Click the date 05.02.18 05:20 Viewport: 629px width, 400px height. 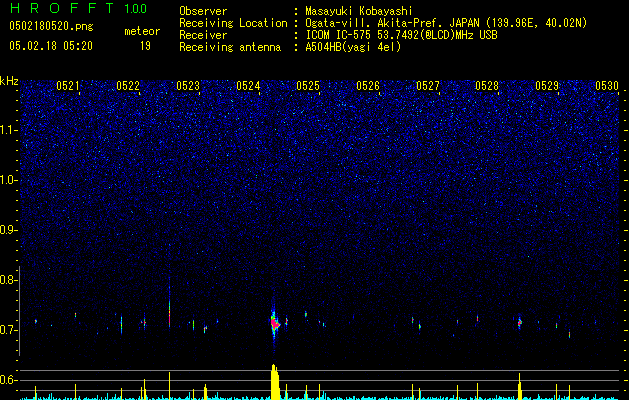(x=51, y=46)
